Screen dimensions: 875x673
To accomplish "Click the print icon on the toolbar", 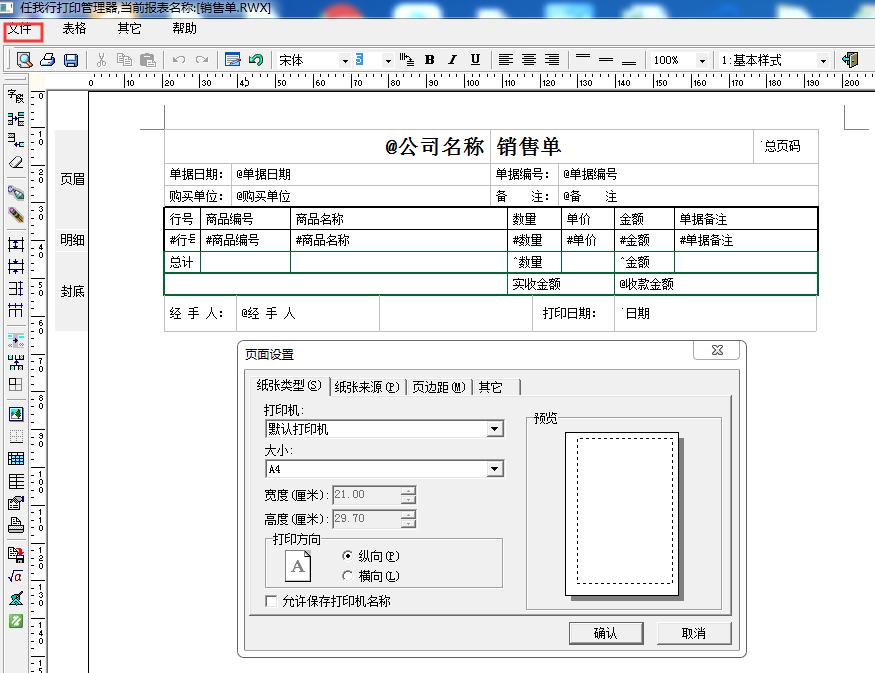I will coord(48,60).
